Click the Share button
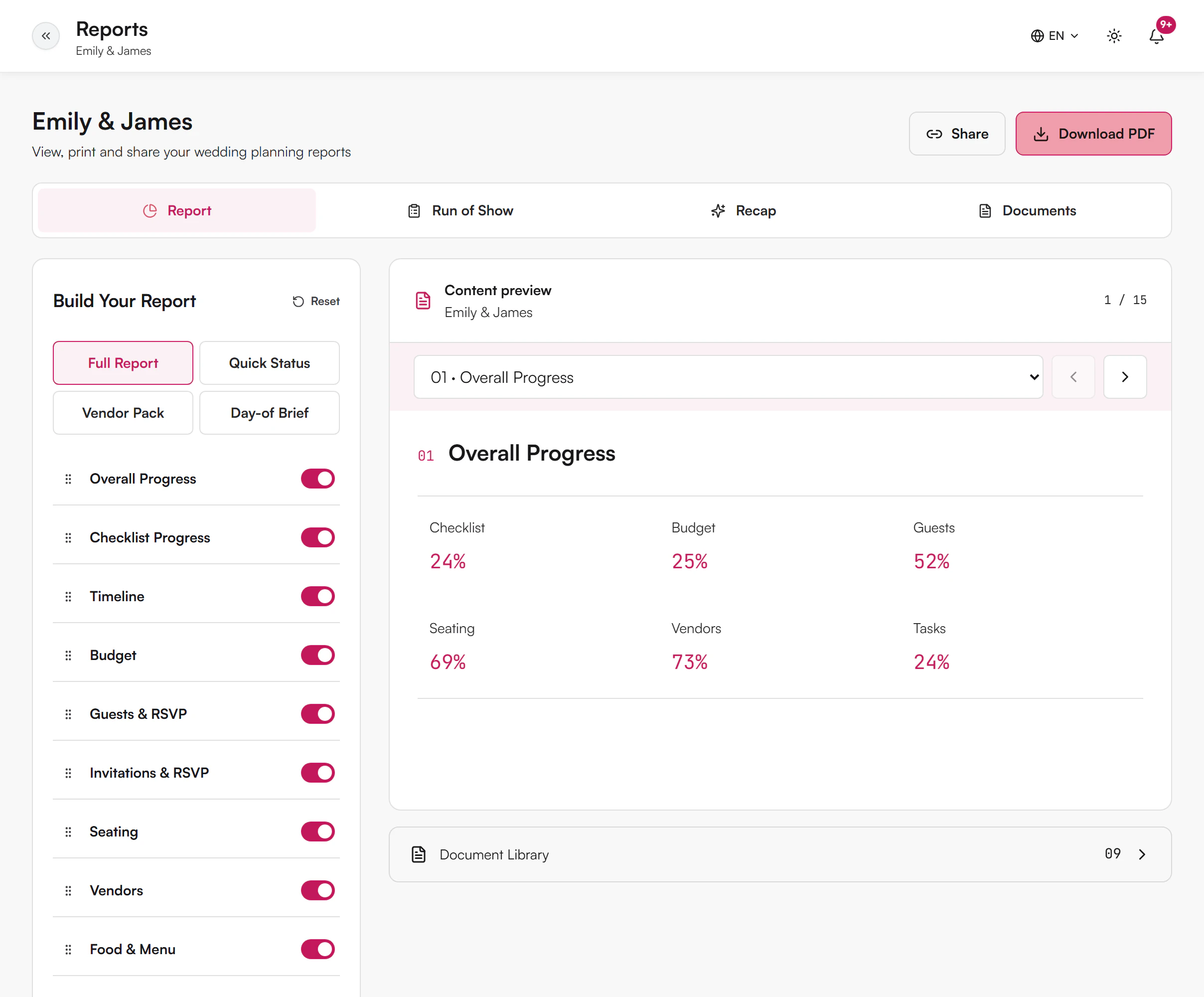This screenshot has width=1204, height=997. [957, 134]
